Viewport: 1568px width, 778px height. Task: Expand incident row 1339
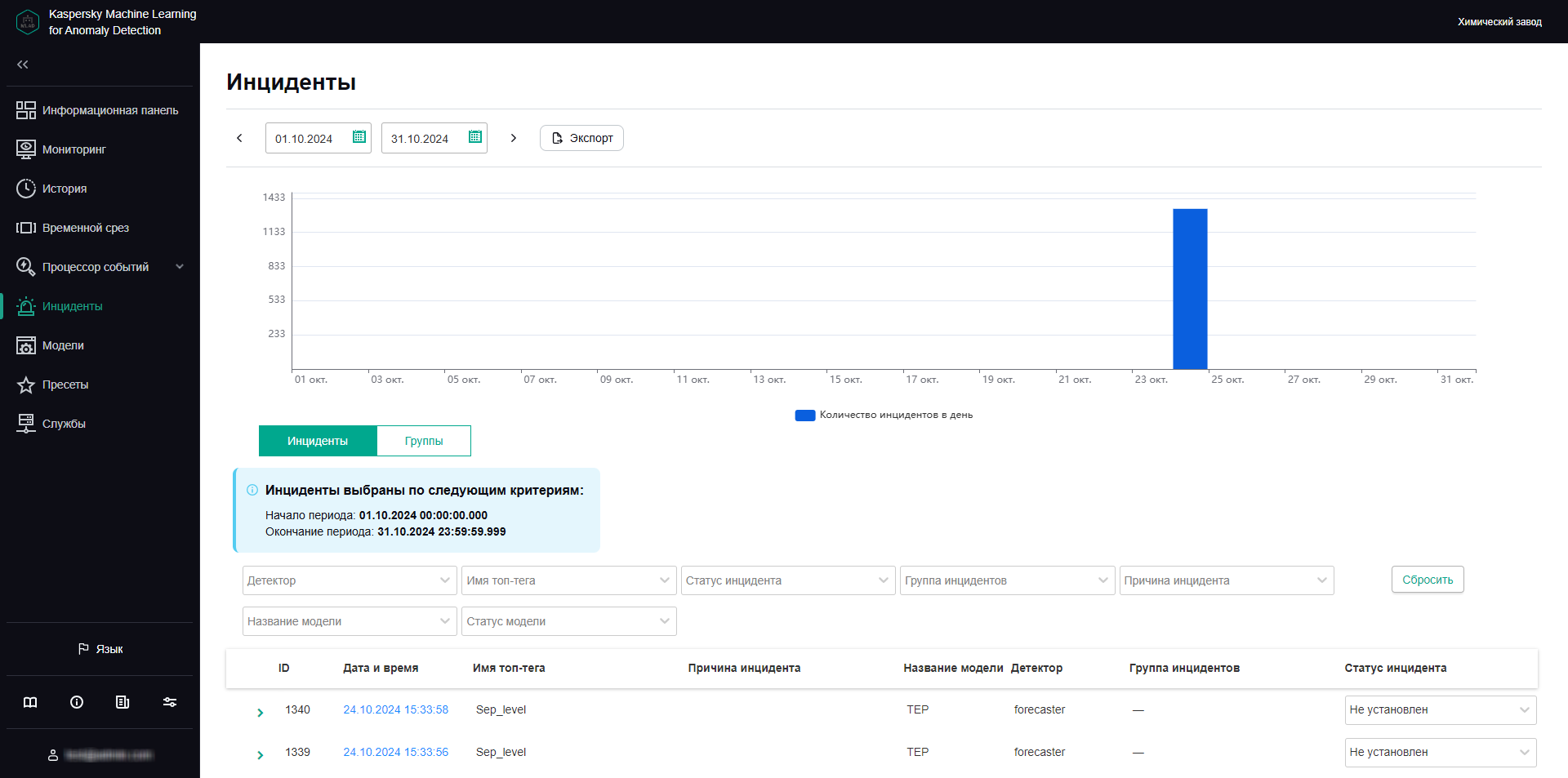pos(261,754)
